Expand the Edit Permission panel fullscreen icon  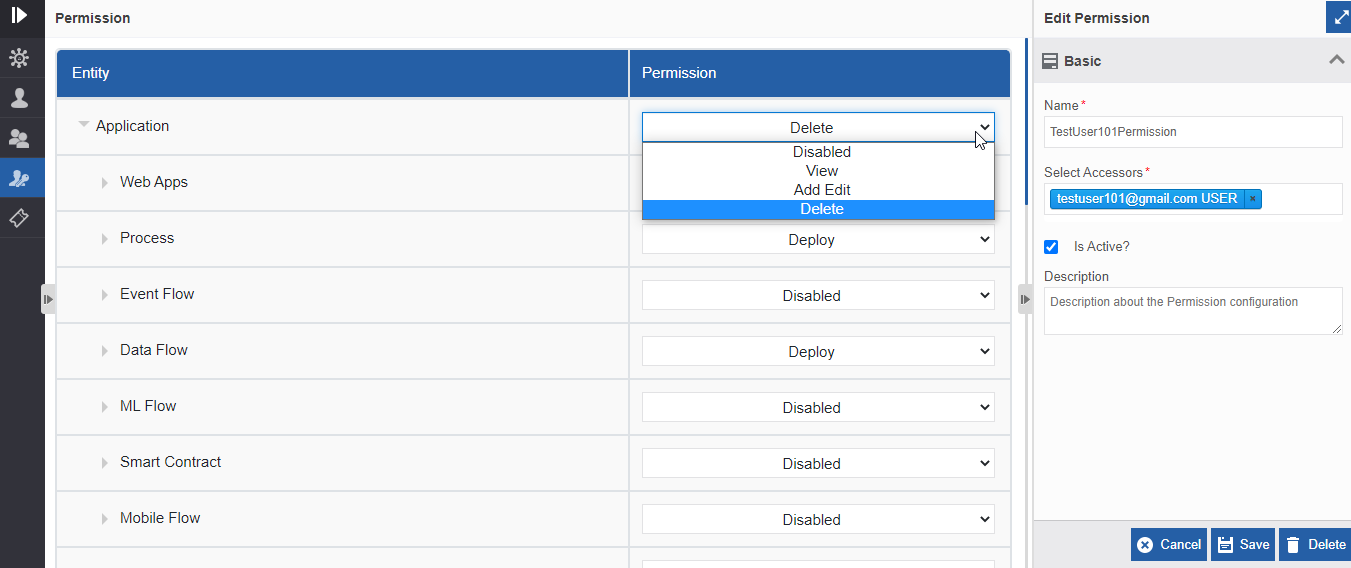[x=1338, y=18]
